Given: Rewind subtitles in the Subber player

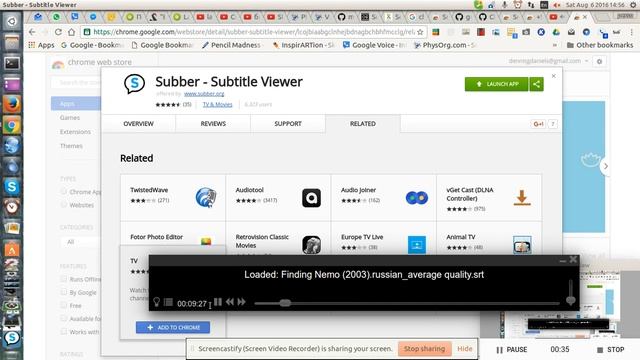Looking at the screenshot, I should (230, 302).
